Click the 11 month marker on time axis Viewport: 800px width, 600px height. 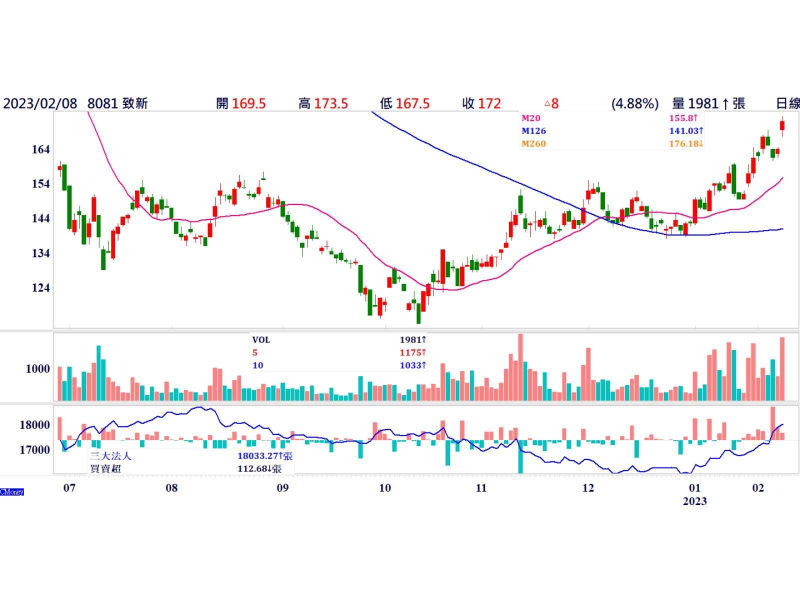(480, 488)
